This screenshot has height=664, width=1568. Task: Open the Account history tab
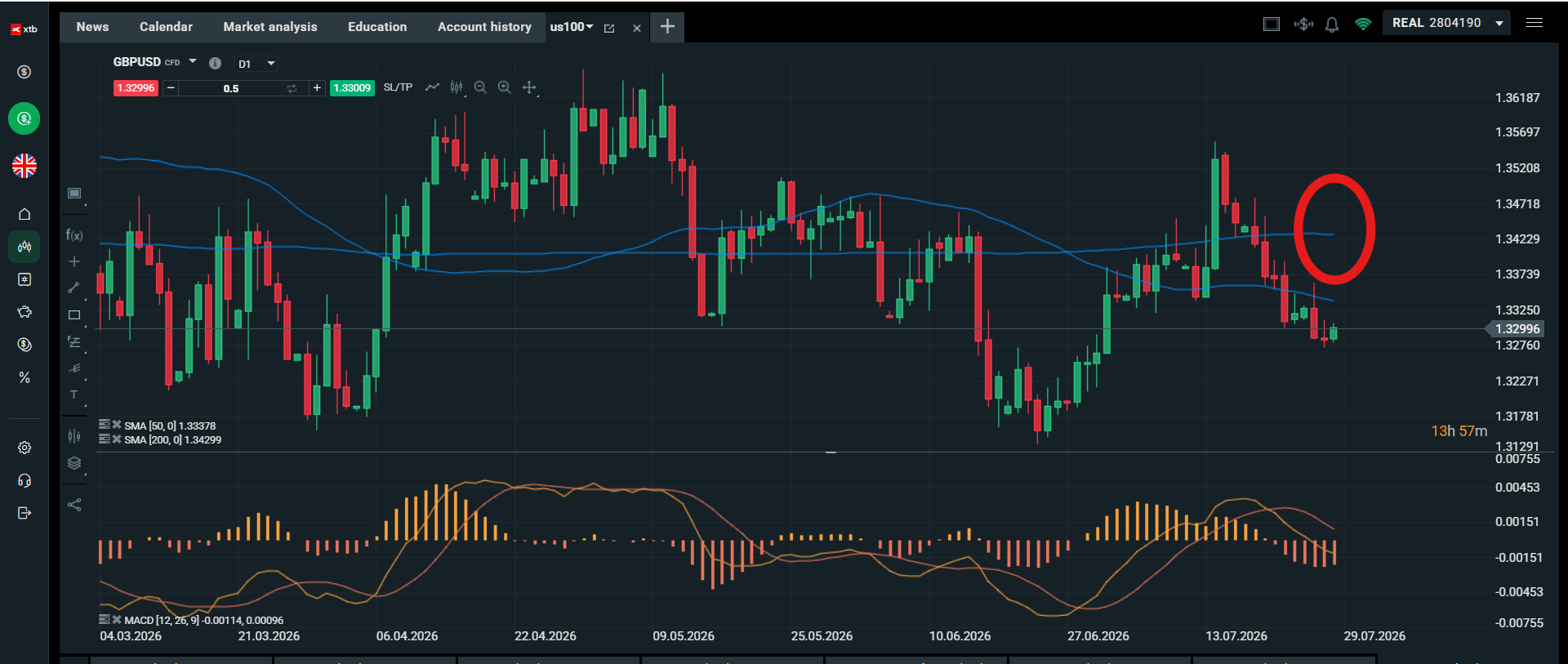pyautogui.click(x=484, y=27)
